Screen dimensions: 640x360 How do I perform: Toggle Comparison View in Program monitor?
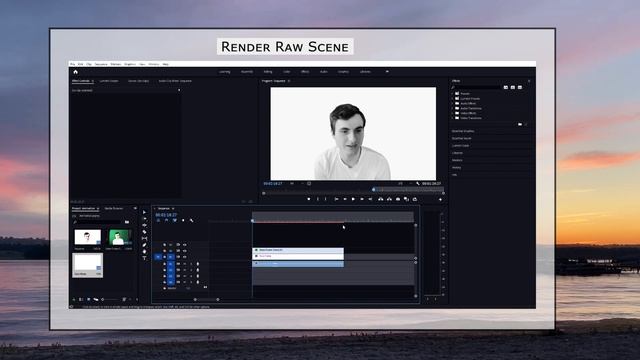click(x=407, y=199)
